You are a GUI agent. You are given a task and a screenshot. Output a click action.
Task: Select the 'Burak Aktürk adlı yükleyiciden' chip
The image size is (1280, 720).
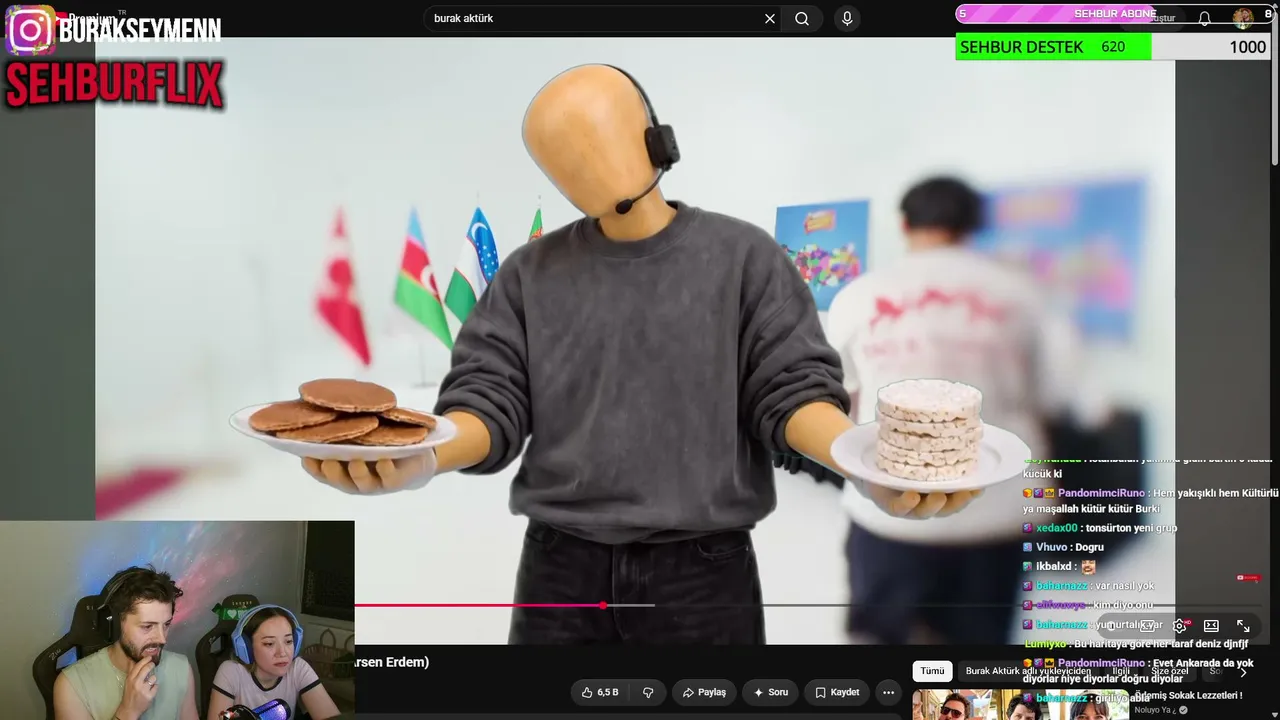(x=1028, y=671)
